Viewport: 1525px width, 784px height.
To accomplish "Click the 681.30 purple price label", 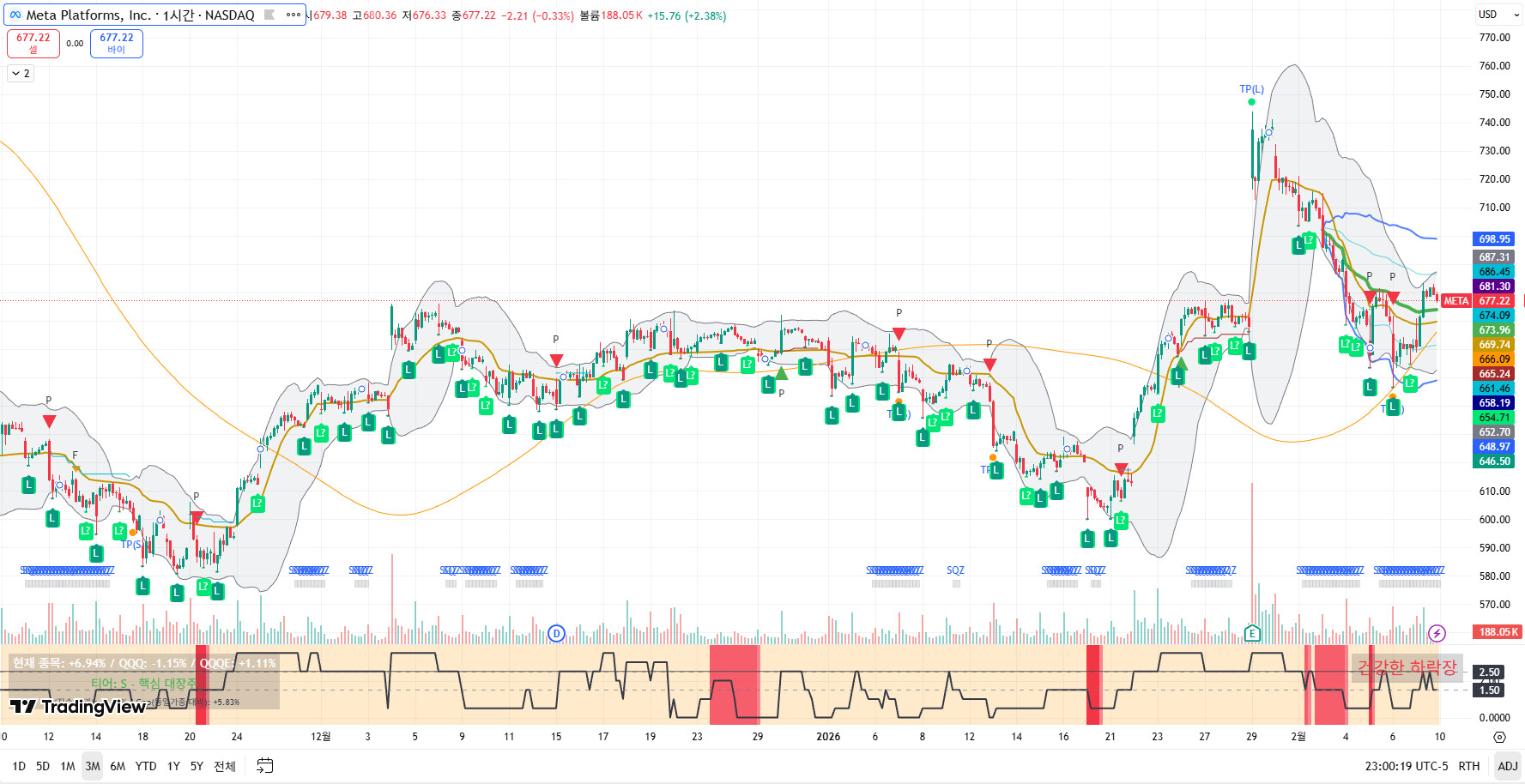I will [1494, 286].
